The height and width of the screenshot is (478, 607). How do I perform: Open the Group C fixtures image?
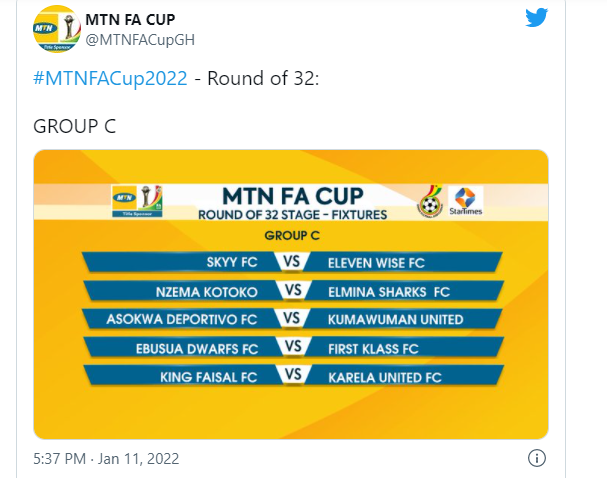coord(291,294)
